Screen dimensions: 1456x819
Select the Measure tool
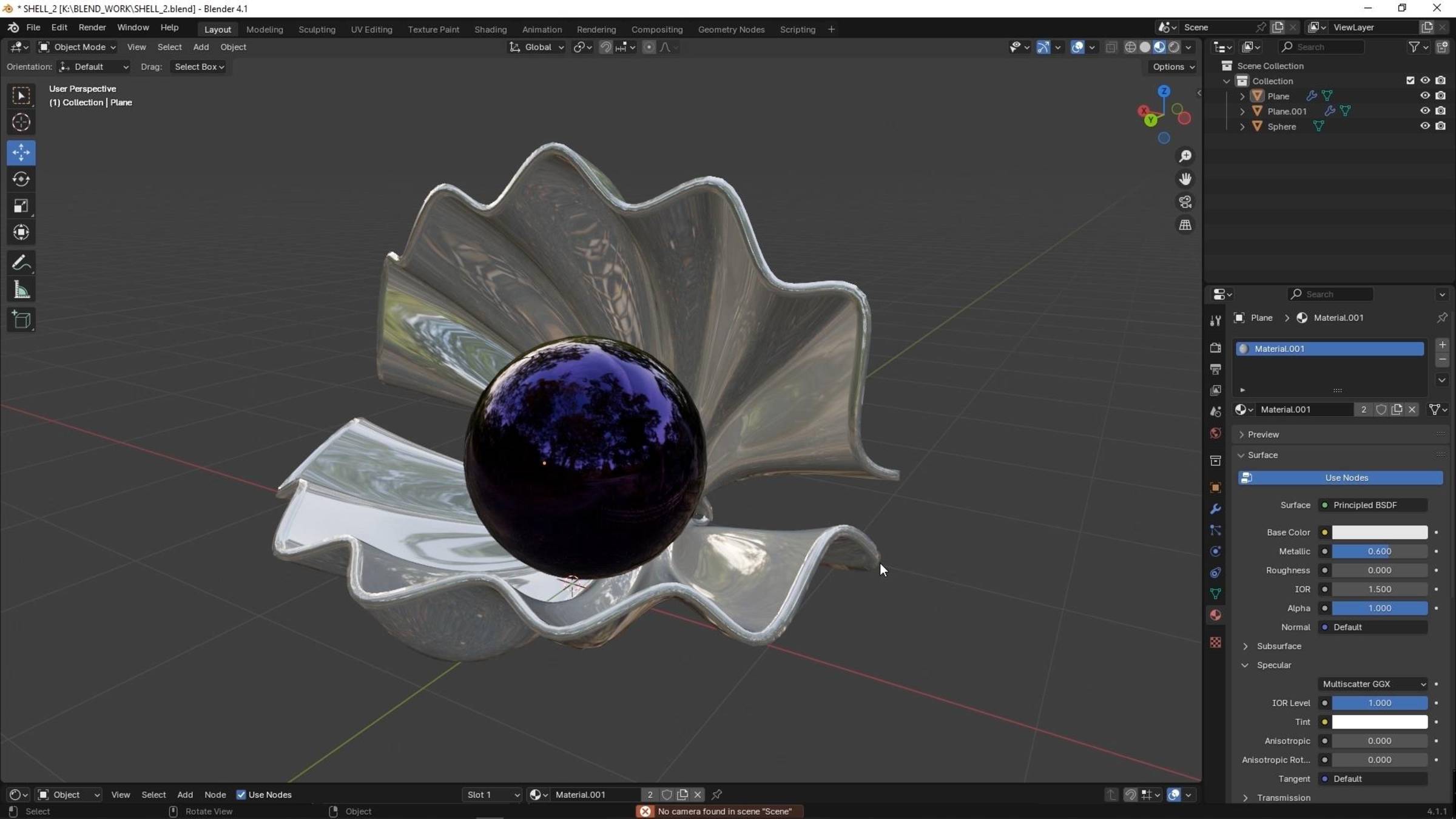point(21,289)
